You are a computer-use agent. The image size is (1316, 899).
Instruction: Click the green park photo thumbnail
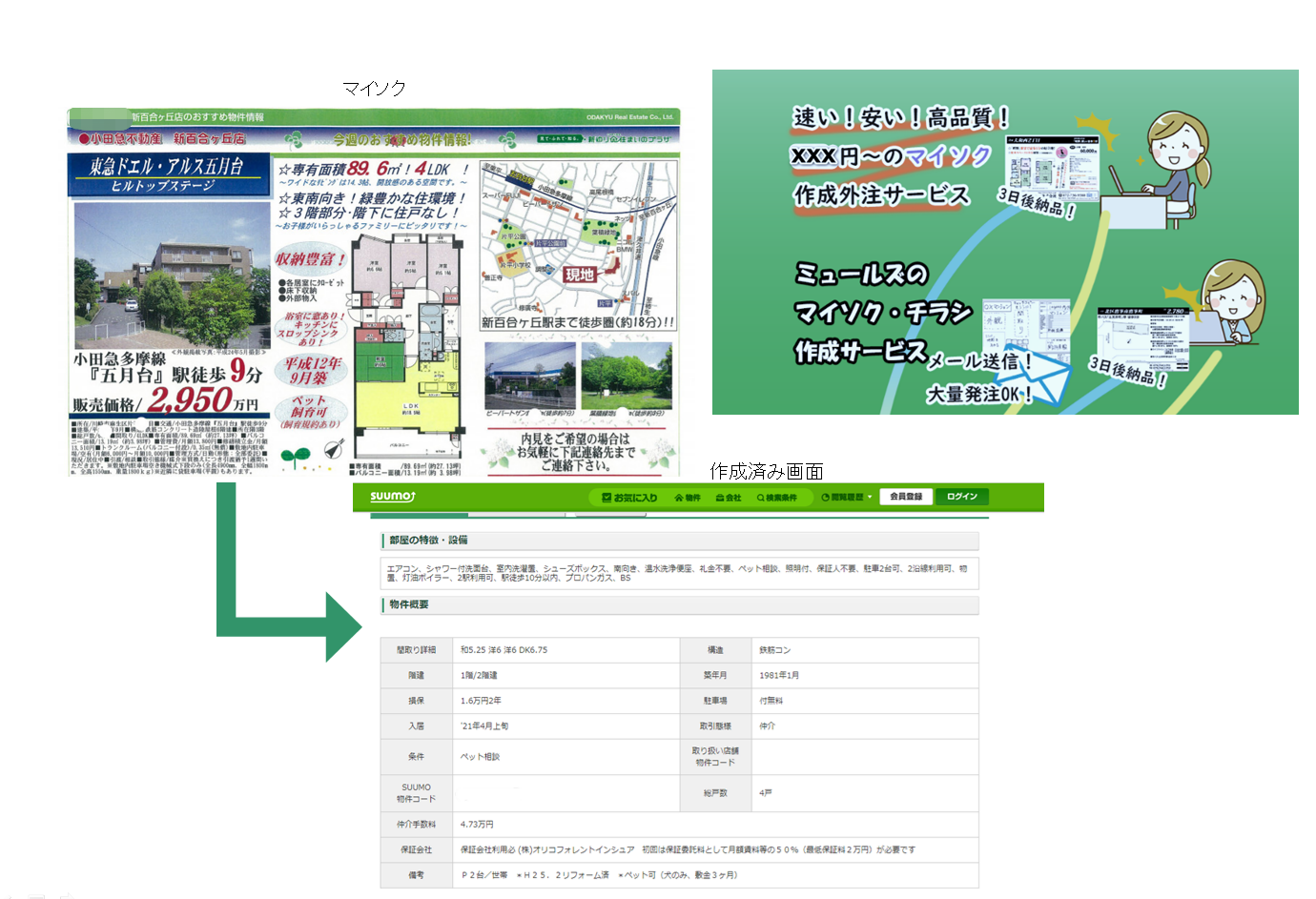tap(626, 376)
